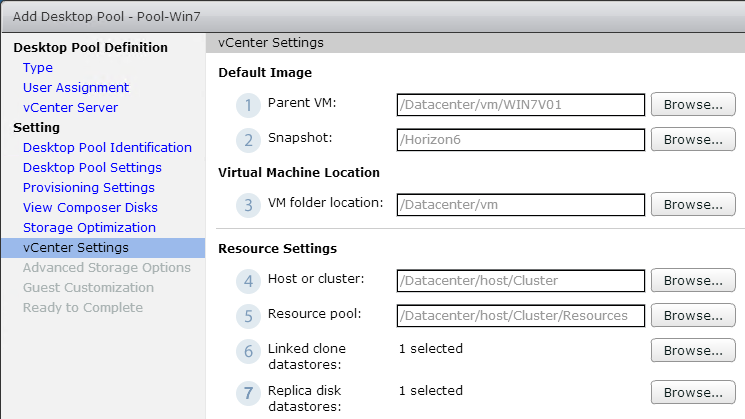Go to the Type step
Image resolution: width=745 pixels, height=419 pixels.
point(38,67)
